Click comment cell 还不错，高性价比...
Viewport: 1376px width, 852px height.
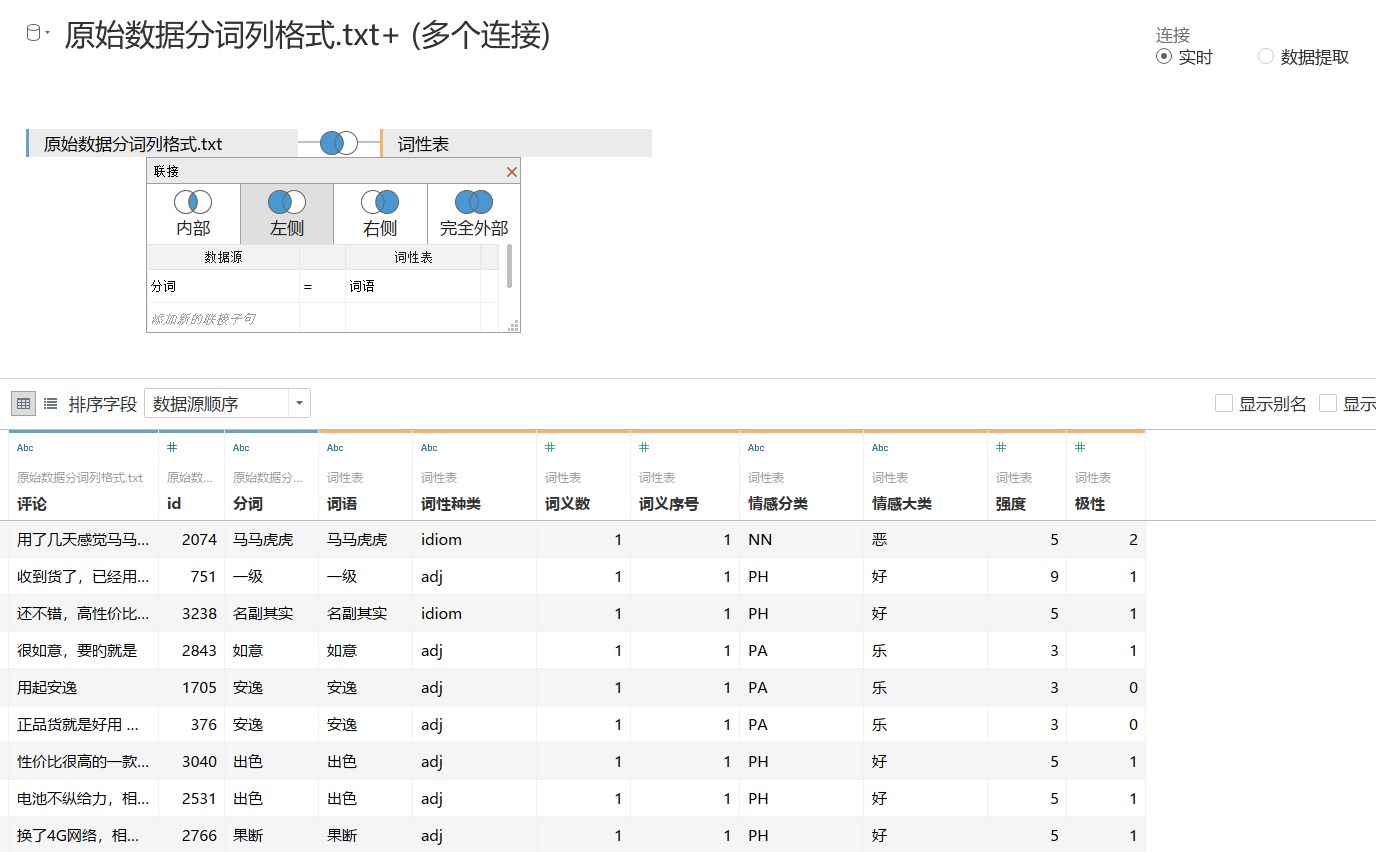pos(84,613)
